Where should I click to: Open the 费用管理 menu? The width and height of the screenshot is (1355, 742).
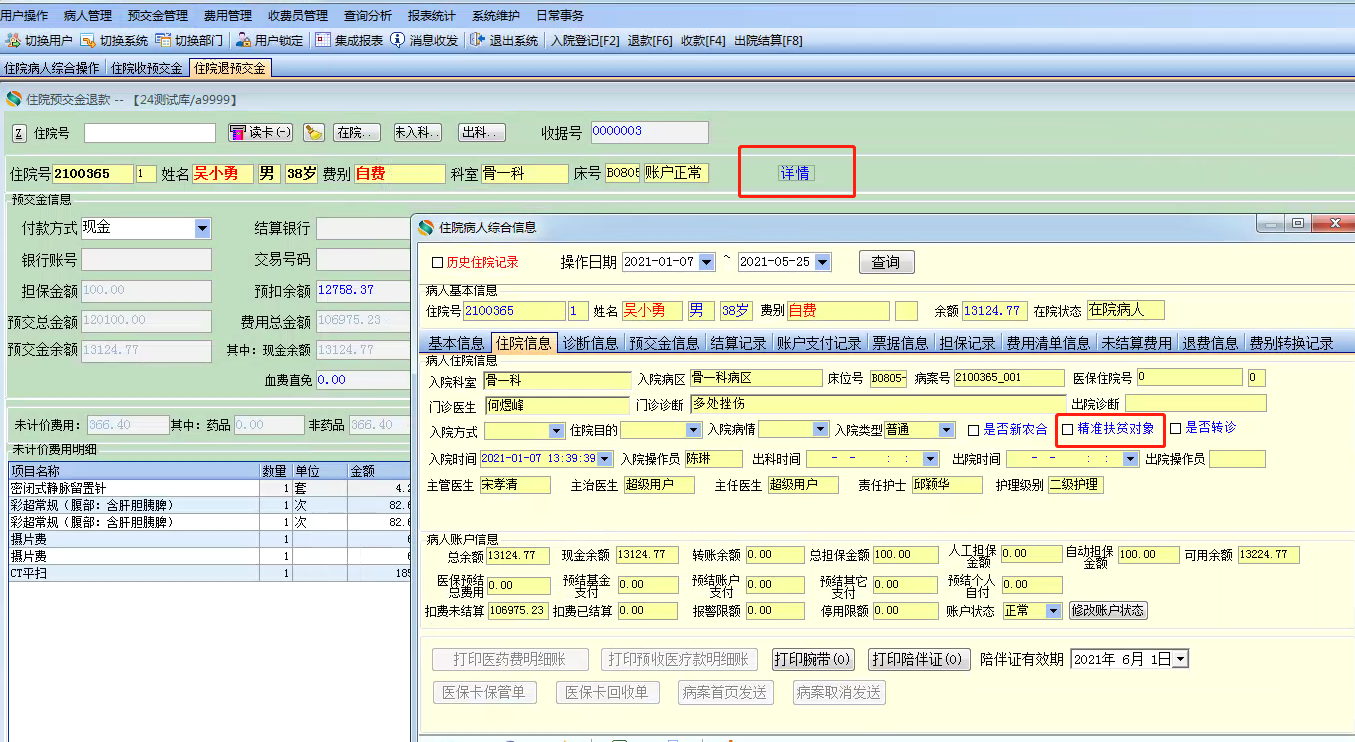(228, 16)
